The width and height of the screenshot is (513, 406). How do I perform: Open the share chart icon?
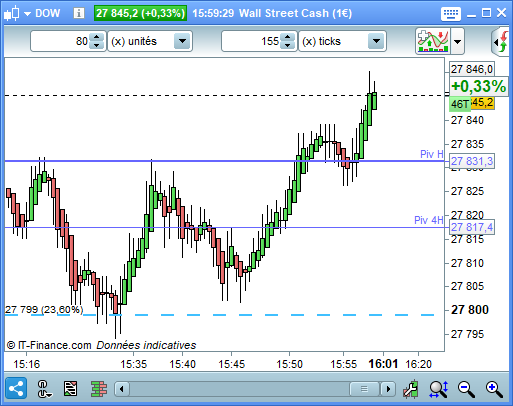(16, 389)
